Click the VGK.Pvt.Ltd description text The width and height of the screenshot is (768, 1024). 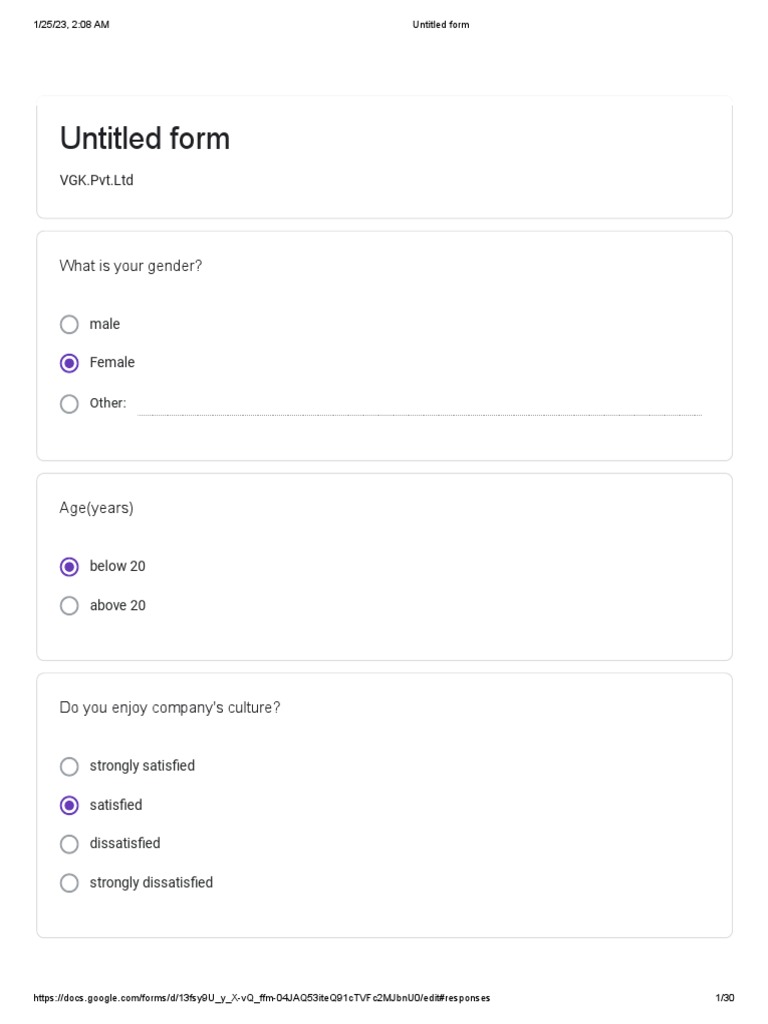(x=97, y=181)
